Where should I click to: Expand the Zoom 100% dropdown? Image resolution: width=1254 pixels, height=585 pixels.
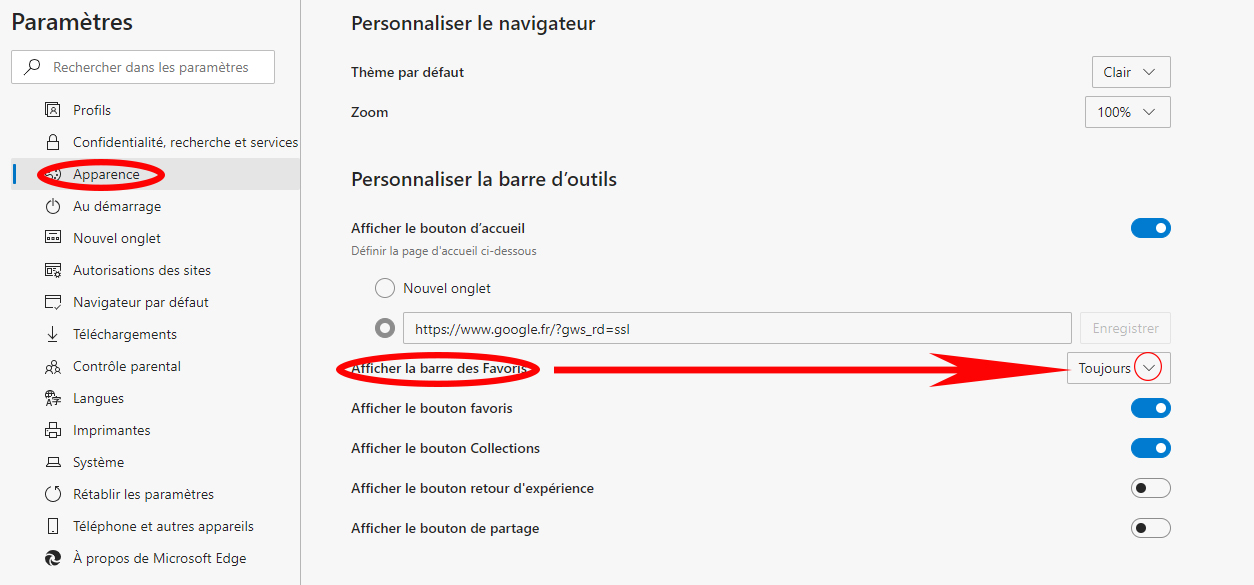pos(1127,112)
